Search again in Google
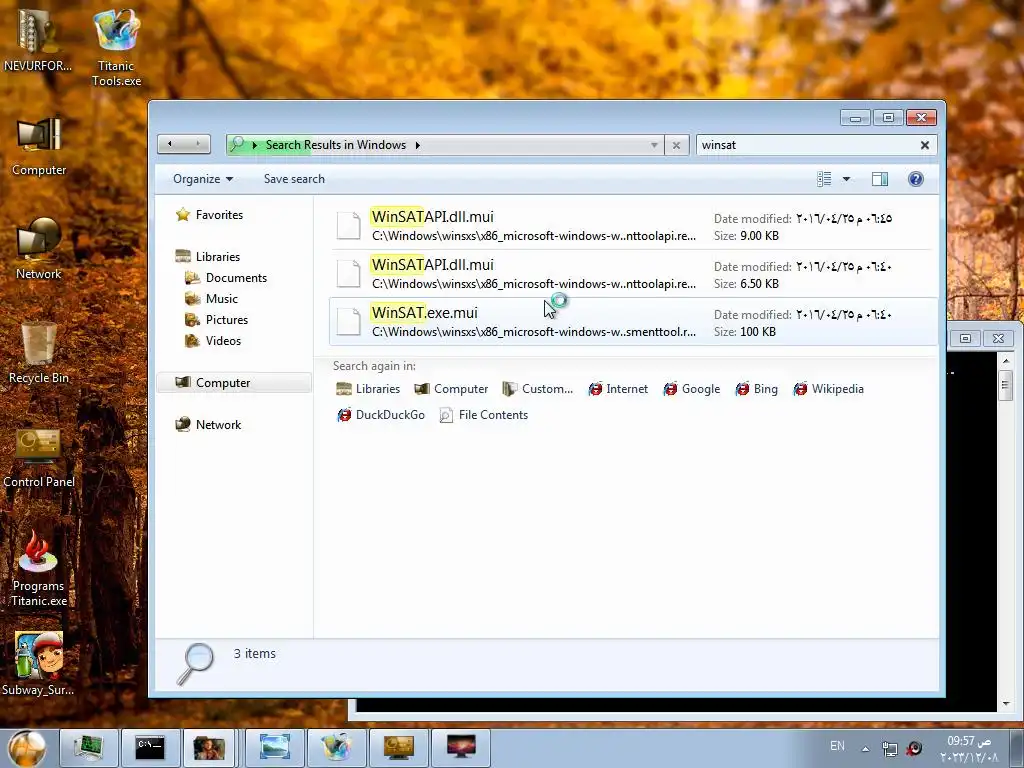 692,389
